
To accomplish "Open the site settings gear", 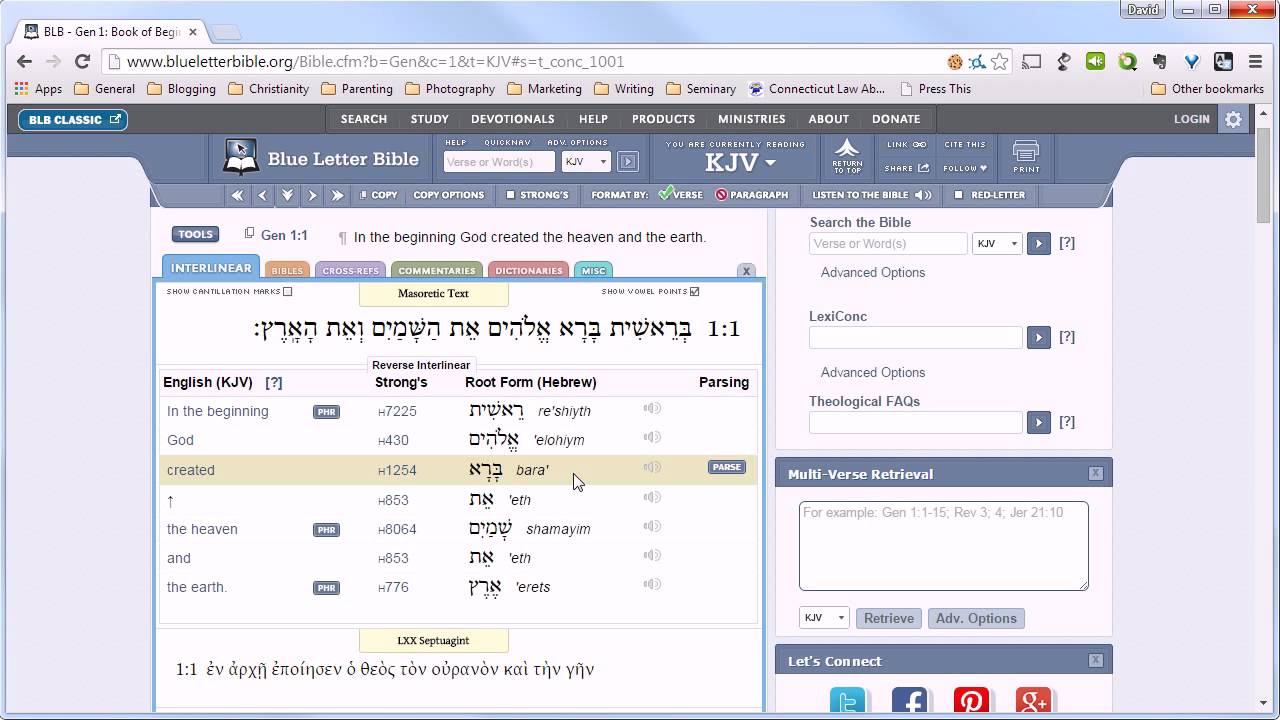I will 1233,119.
